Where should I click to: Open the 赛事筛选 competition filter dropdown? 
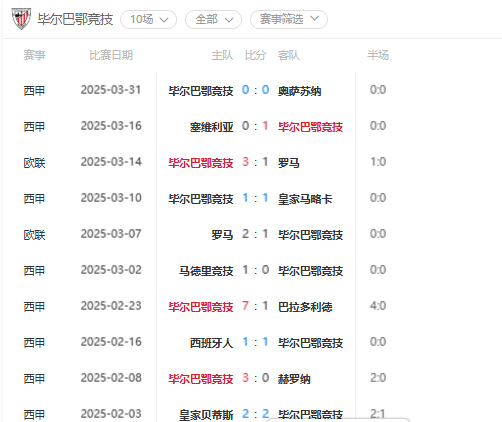coord(289,19)
